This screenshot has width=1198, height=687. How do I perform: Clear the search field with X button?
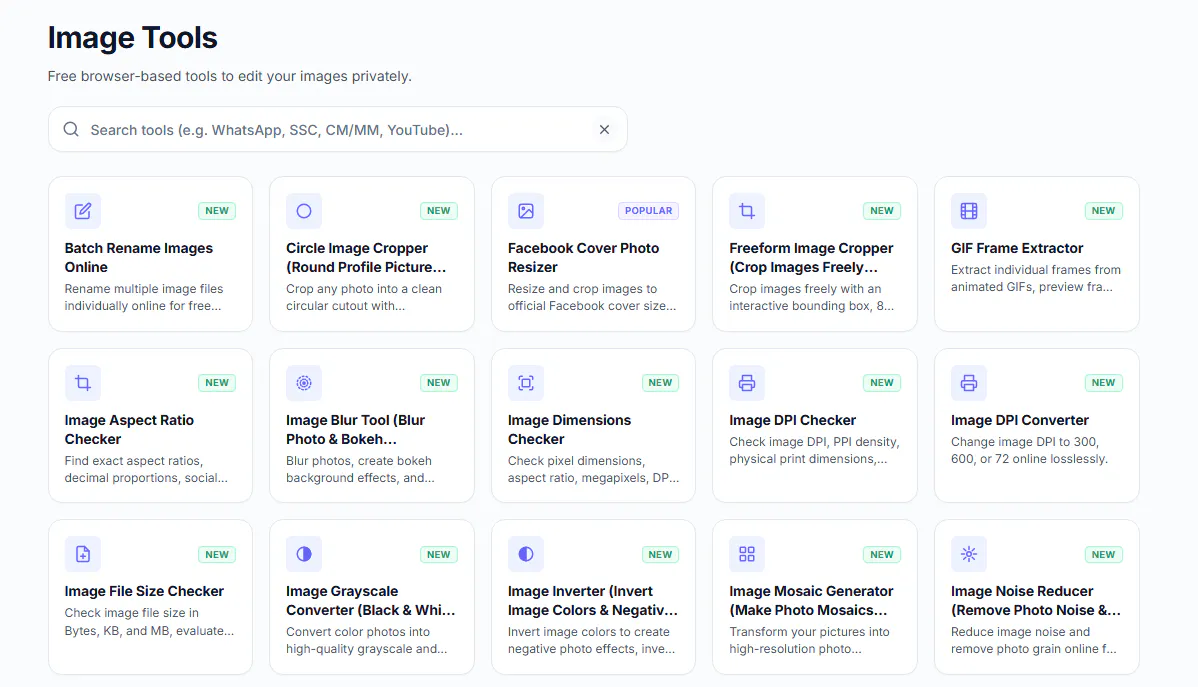click(604, 130)
